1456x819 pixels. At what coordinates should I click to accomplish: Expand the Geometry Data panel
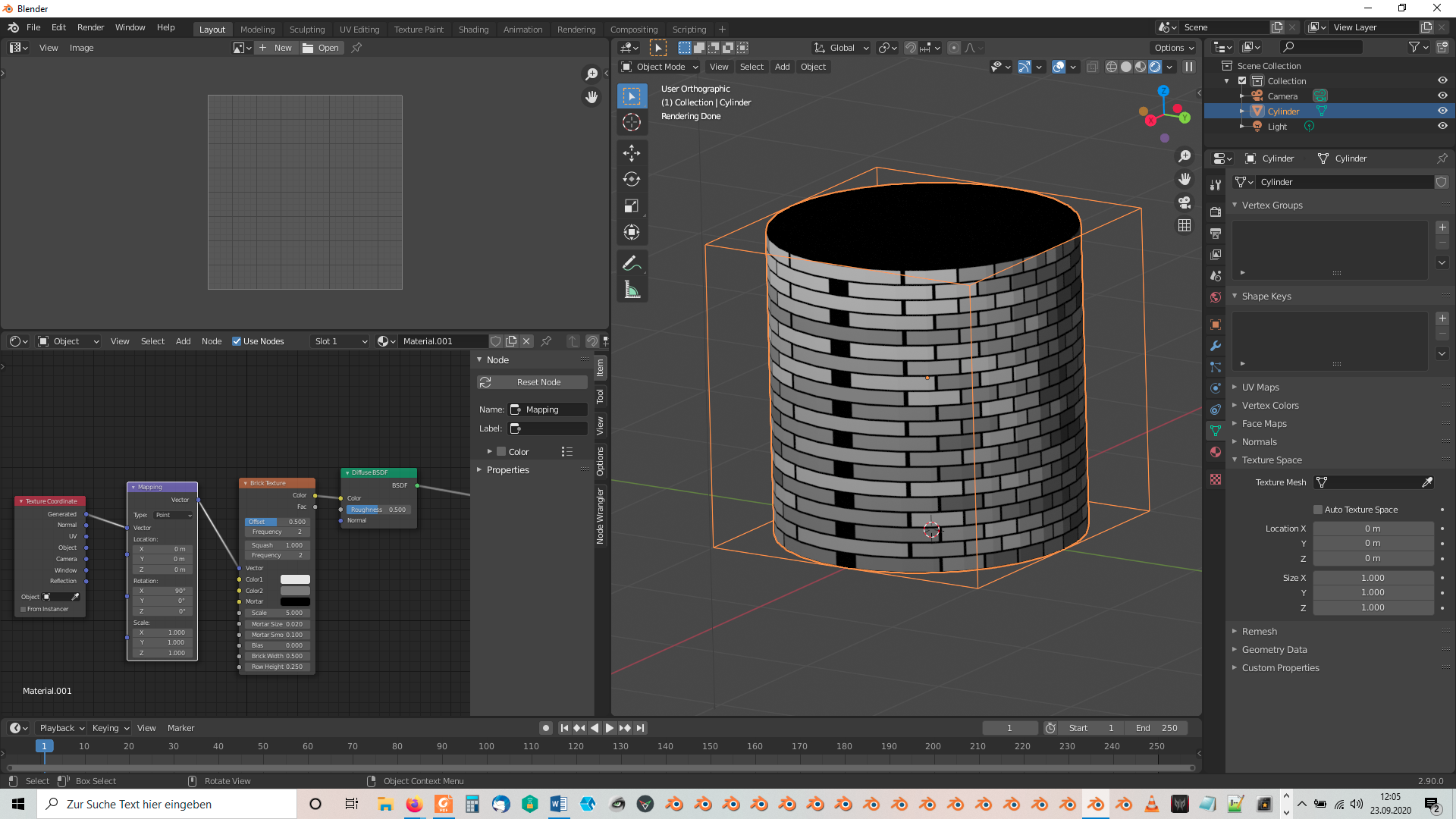pos(1274,649)
